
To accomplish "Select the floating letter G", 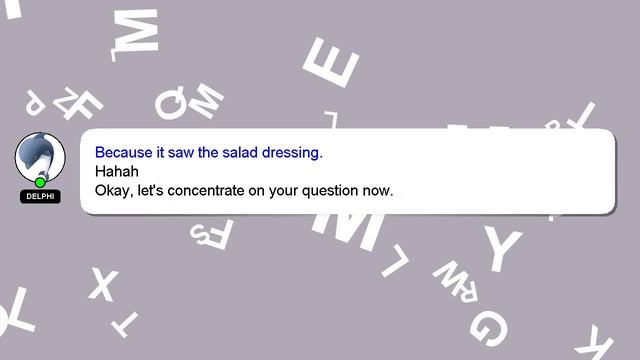I will (489, 328).
